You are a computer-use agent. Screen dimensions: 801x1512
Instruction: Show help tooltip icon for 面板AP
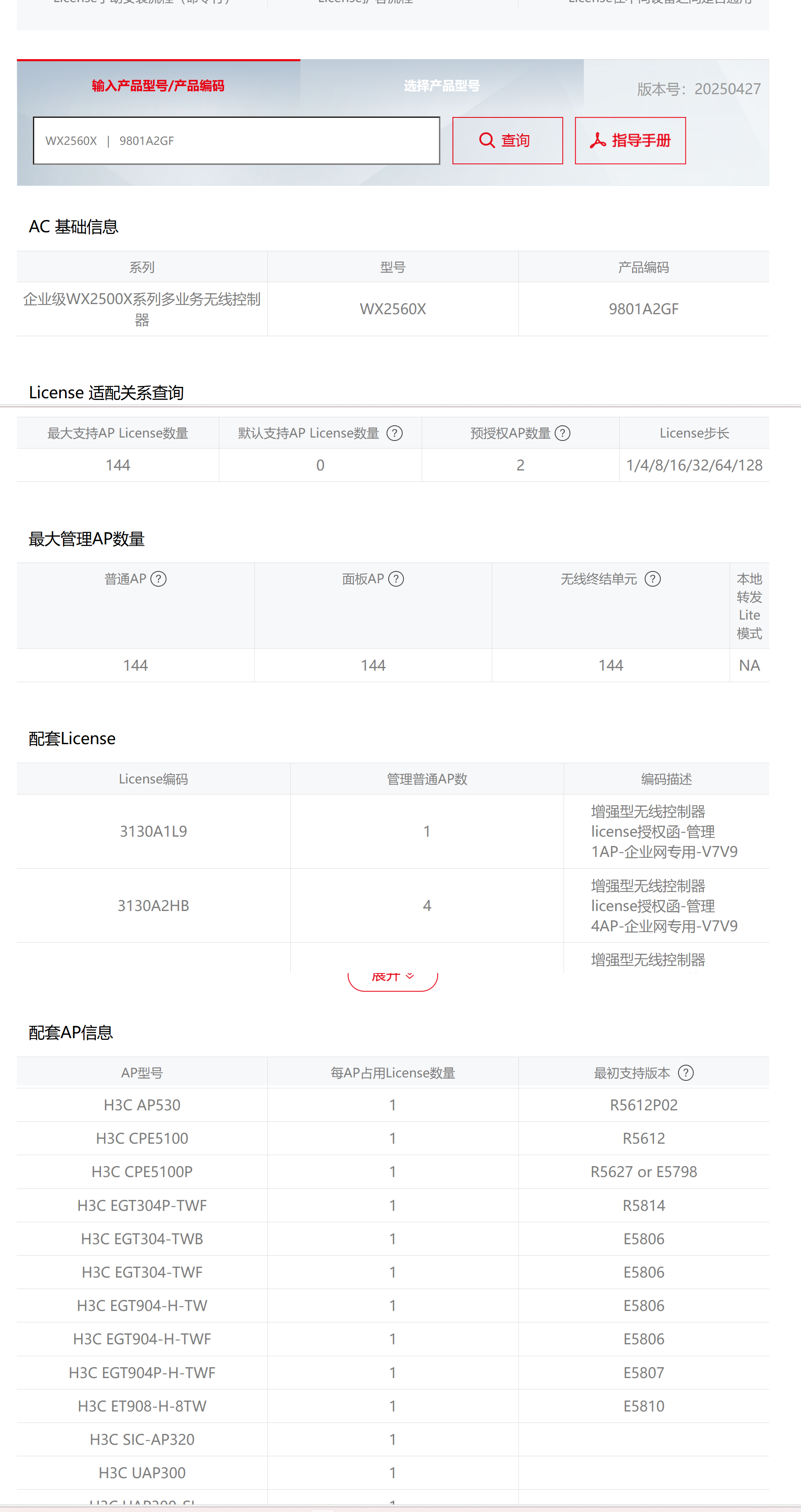coord(396,579)
